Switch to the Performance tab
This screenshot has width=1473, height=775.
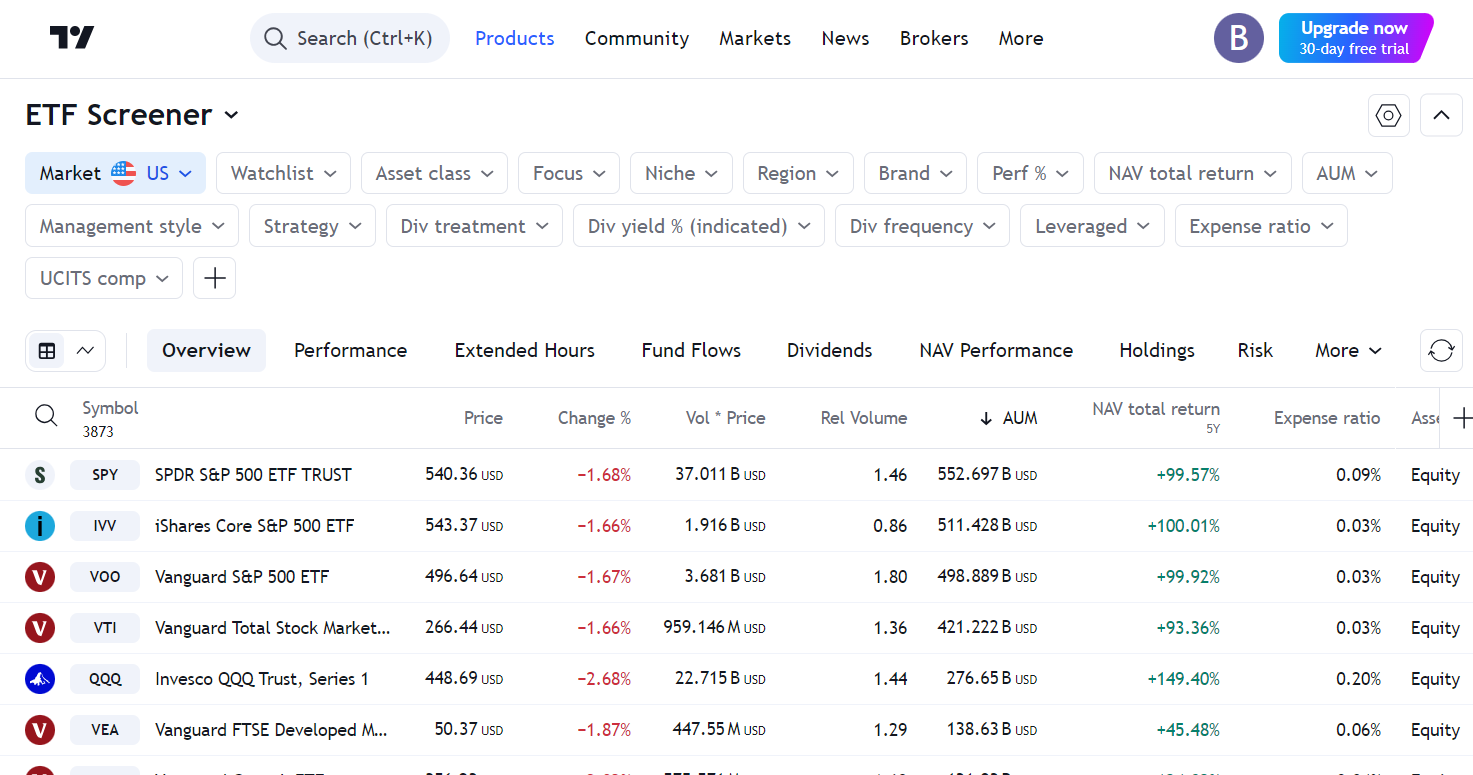(350, 351)
